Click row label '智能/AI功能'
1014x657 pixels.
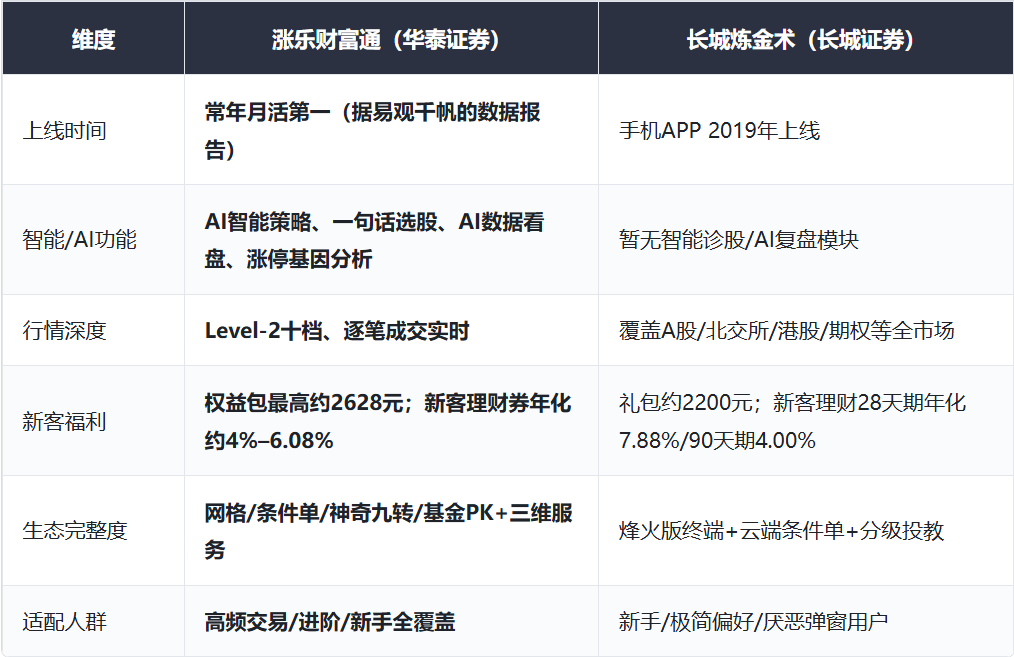93,240
